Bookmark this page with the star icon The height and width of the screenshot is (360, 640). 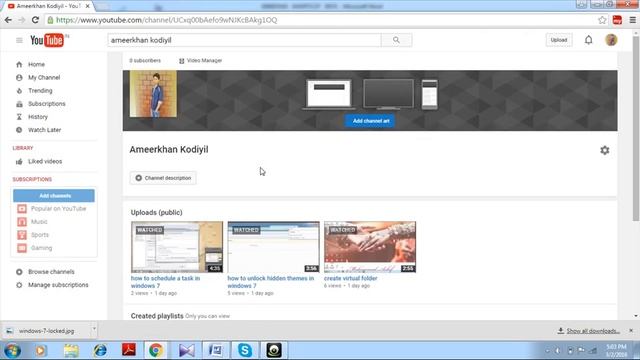click(x=602, y=20)
